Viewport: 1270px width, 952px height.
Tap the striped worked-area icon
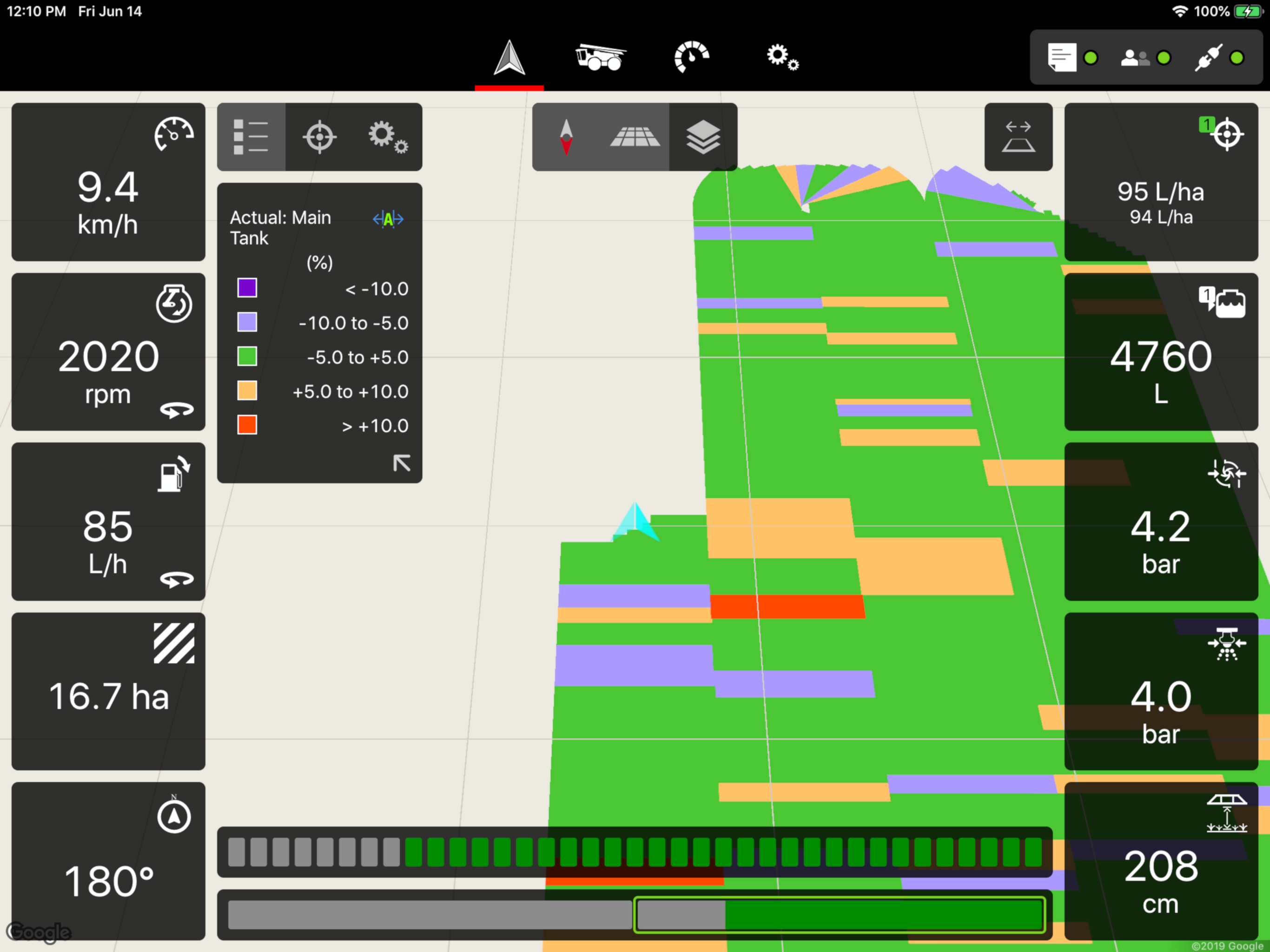coord(174,644)
